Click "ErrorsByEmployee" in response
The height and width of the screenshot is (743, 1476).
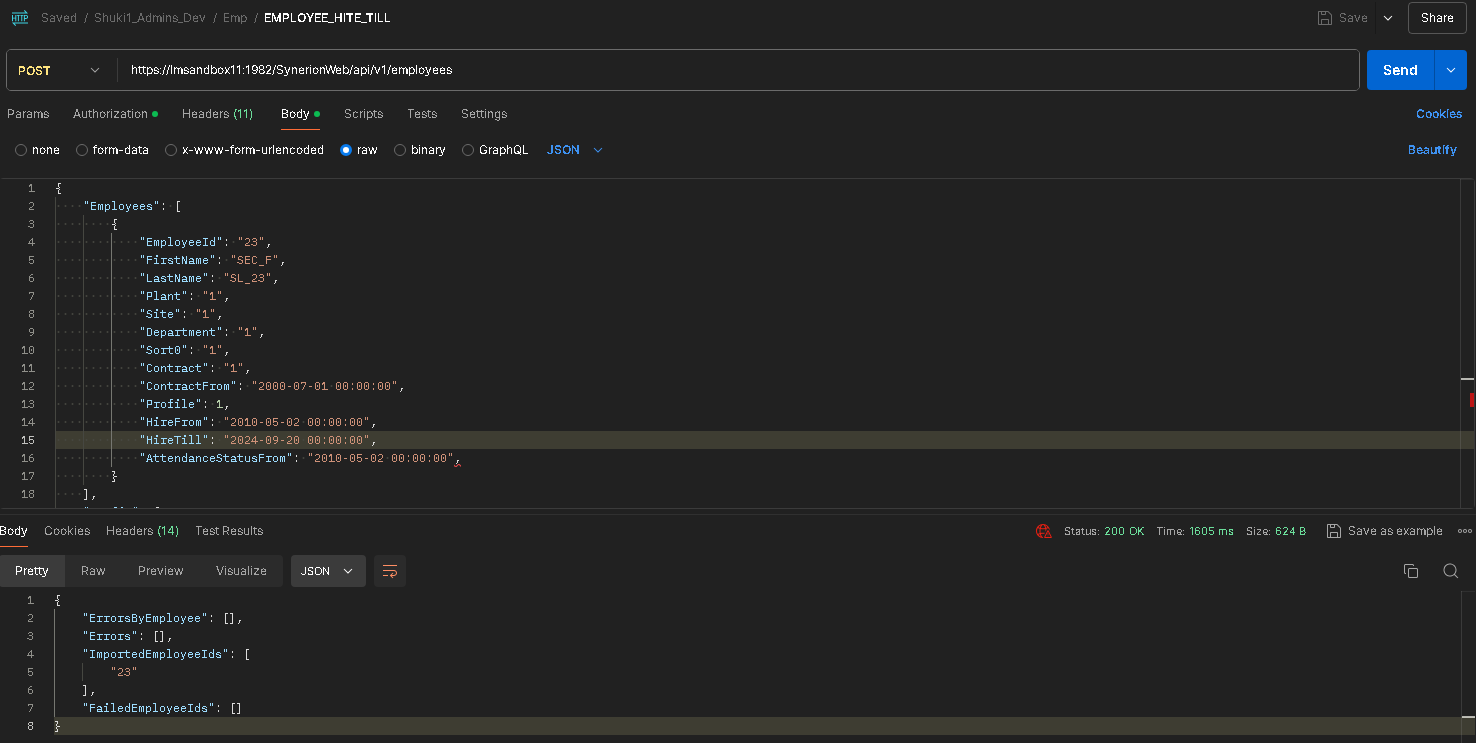tap(146, 618)
